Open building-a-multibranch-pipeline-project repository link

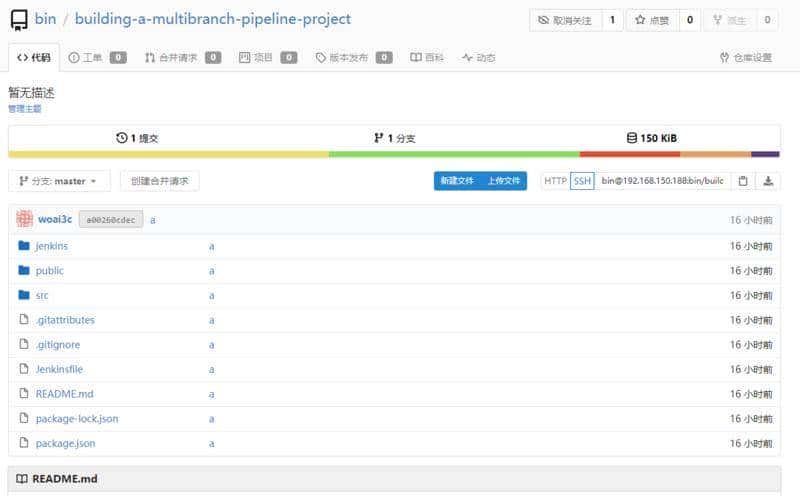click(213, 19)
